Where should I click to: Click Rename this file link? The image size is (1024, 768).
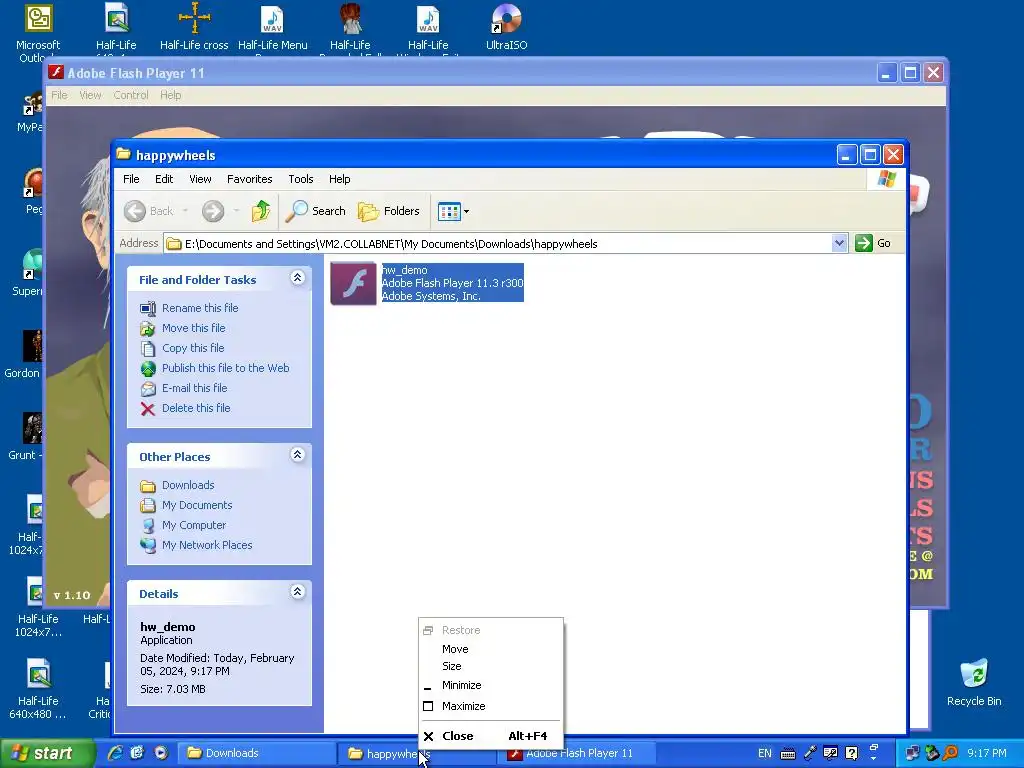coord(200,308)
